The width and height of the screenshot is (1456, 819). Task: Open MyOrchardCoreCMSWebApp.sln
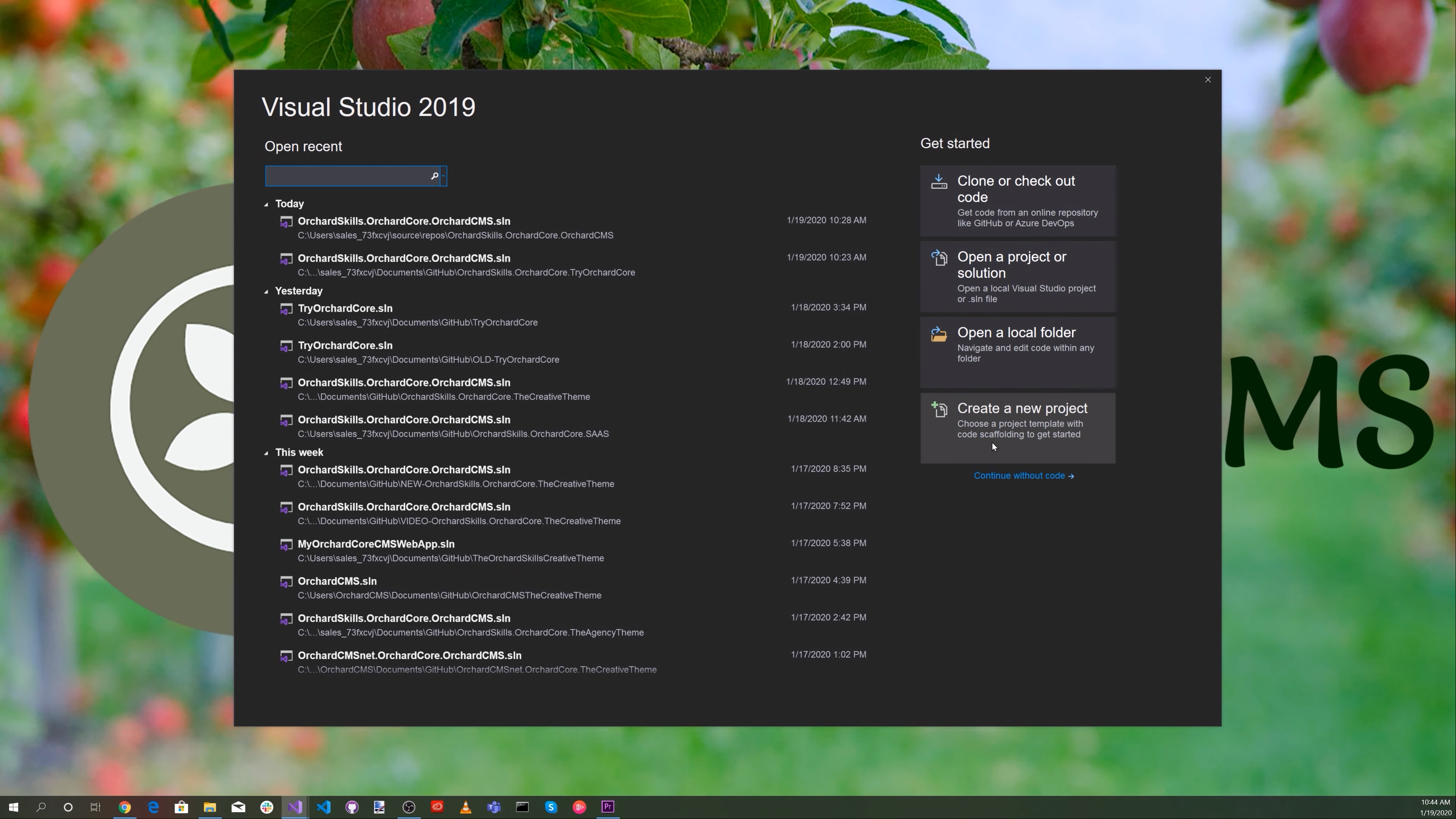tap(573, 551)
